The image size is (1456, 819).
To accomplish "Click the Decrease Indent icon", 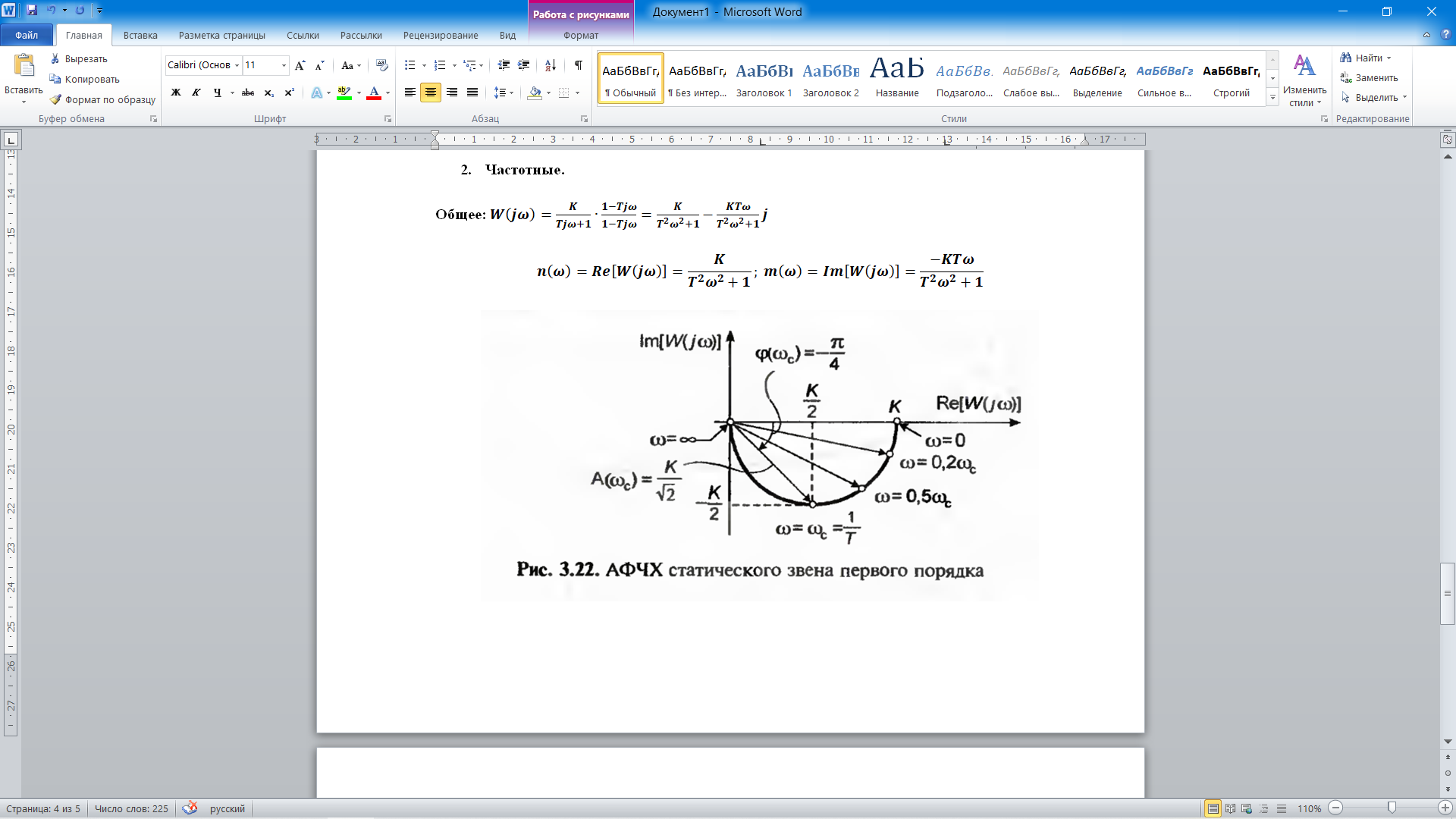I will point(504,65).
